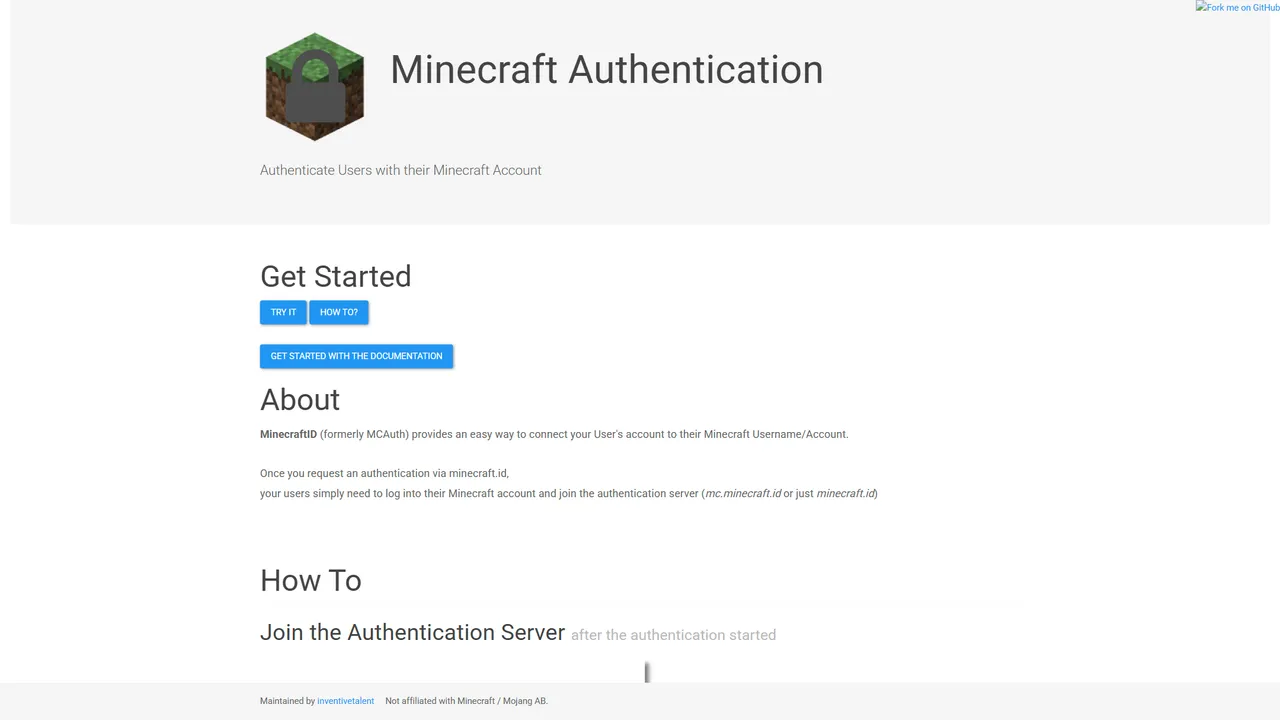Follow the inventivetalent maintainer link
This screenshot has width=1280, height=720.
coord(345,701)
